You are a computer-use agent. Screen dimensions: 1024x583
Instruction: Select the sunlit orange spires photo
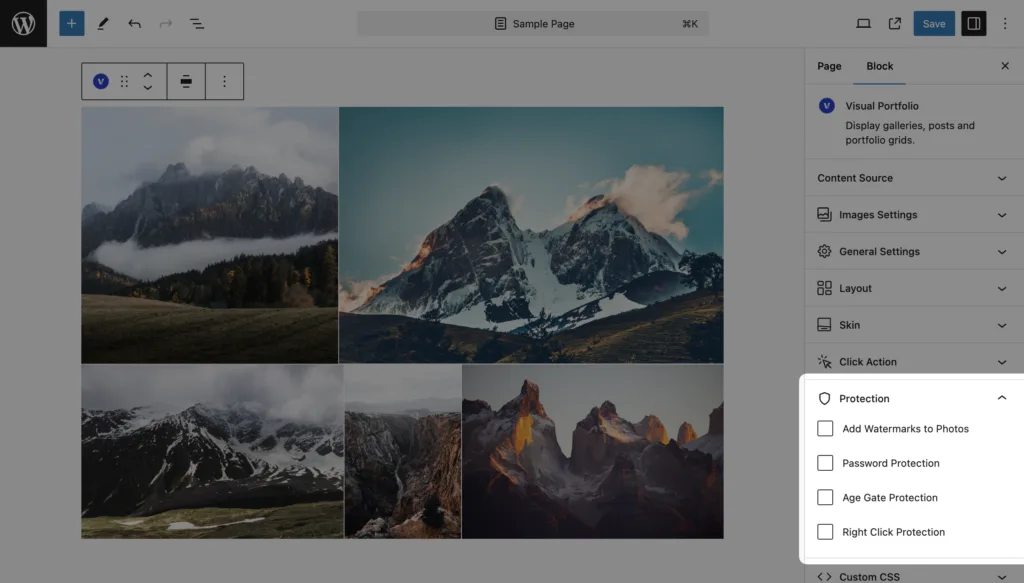[593, 452]
